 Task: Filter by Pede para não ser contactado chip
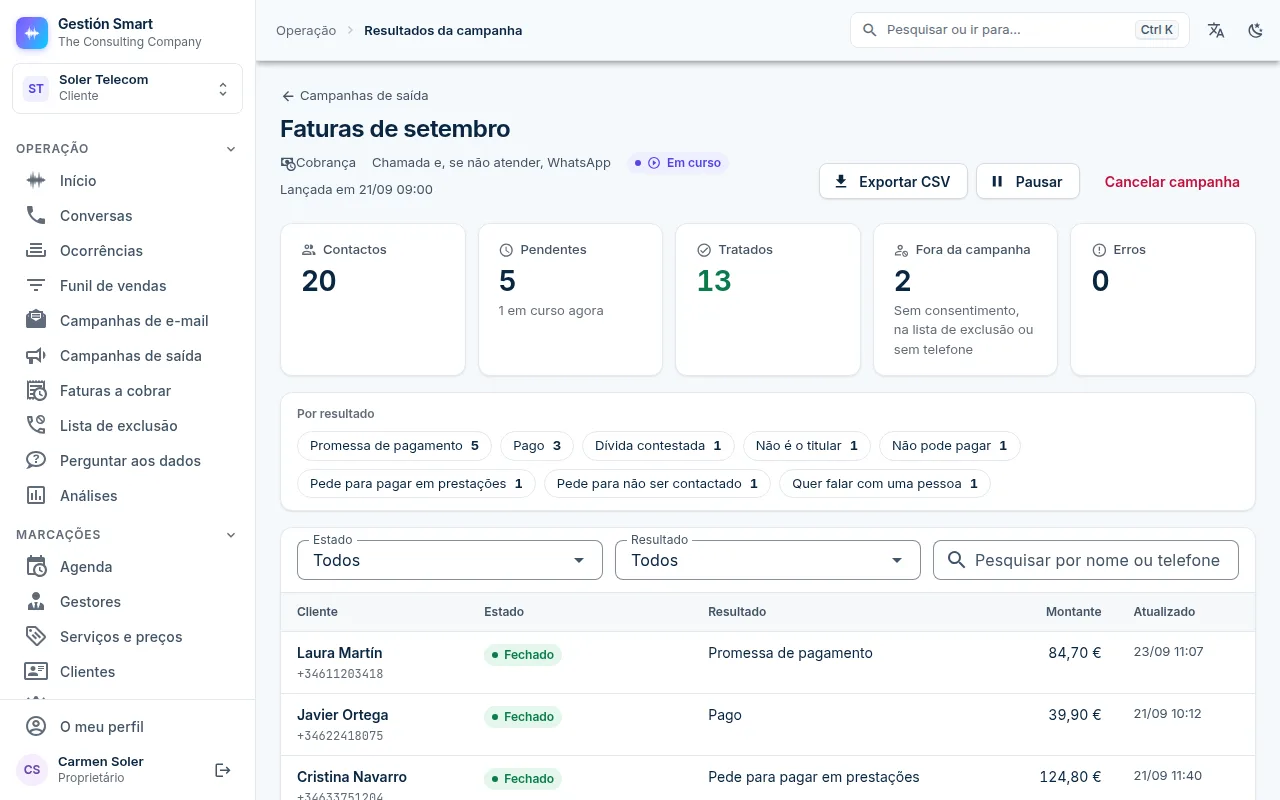click(657, 484)
